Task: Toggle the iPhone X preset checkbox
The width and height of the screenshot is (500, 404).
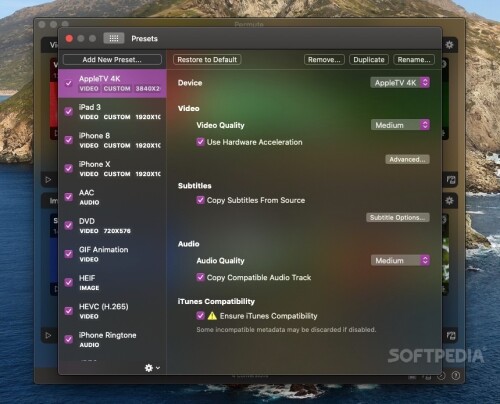Action: (69, 168)
